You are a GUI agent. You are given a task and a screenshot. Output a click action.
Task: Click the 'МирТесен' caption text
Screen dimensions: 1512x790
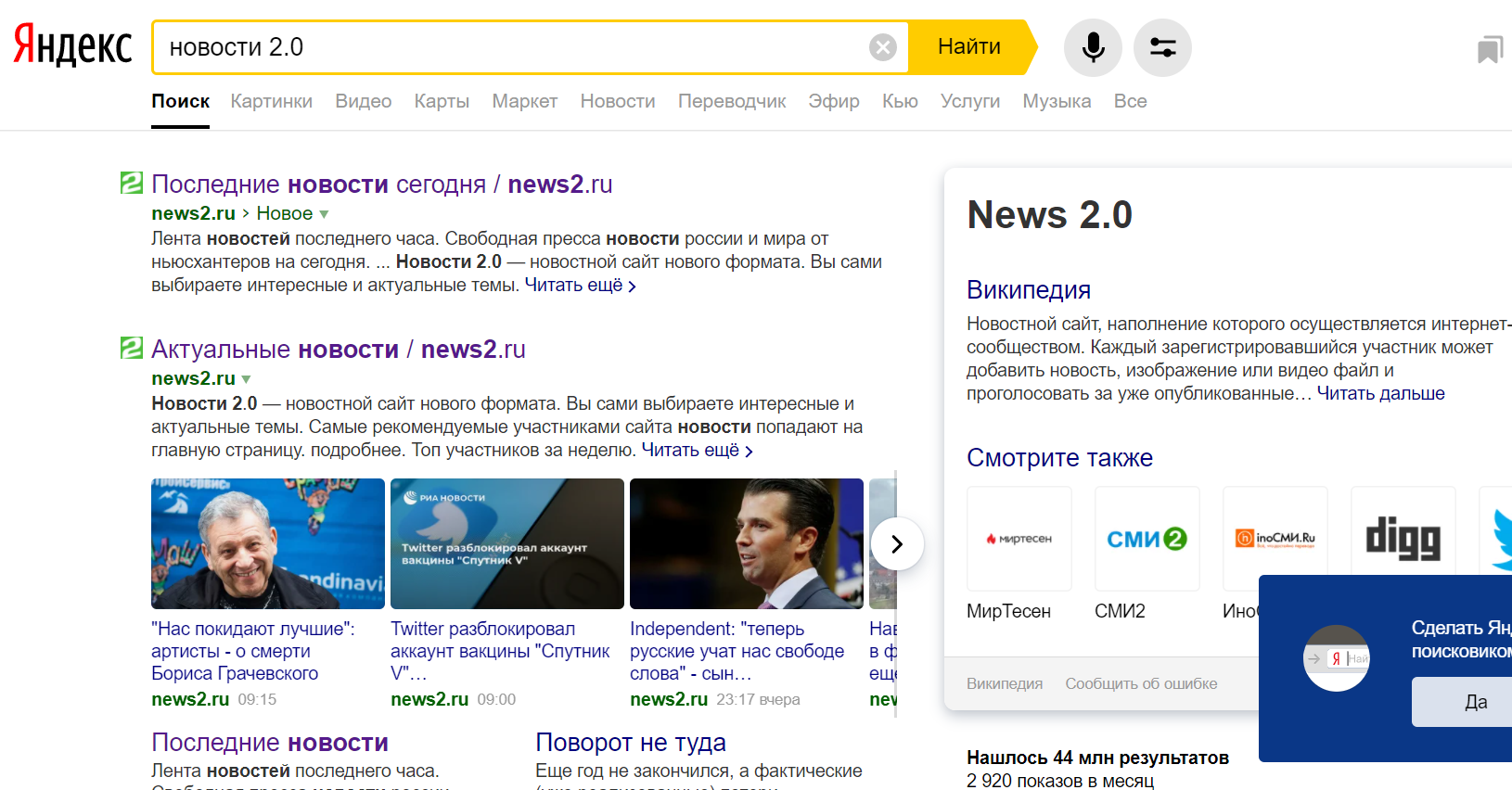(1008, 611)
